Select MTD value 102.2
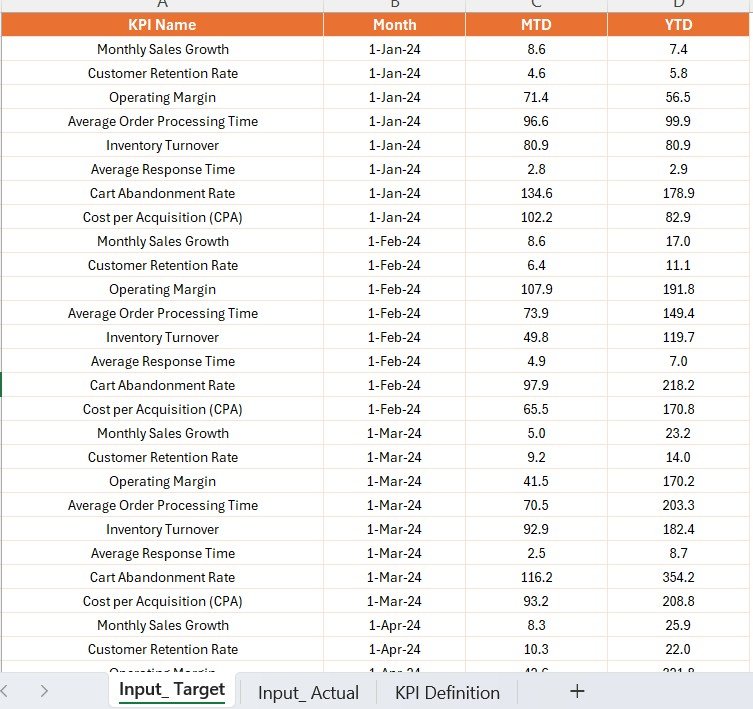The width and height of the screenshot is (753, 709). (536, 217)
